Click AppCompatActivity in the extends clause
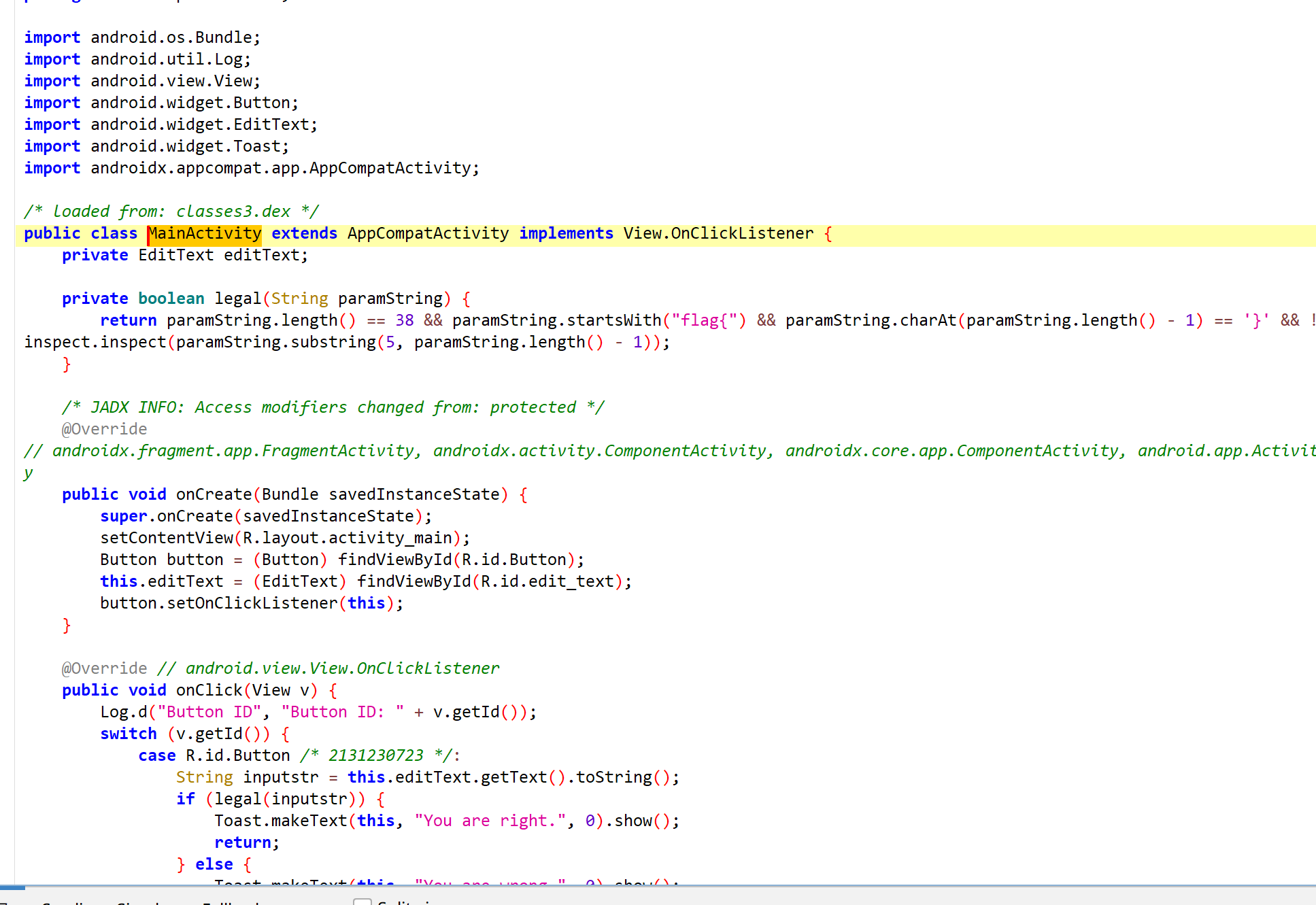 [428, 233]
